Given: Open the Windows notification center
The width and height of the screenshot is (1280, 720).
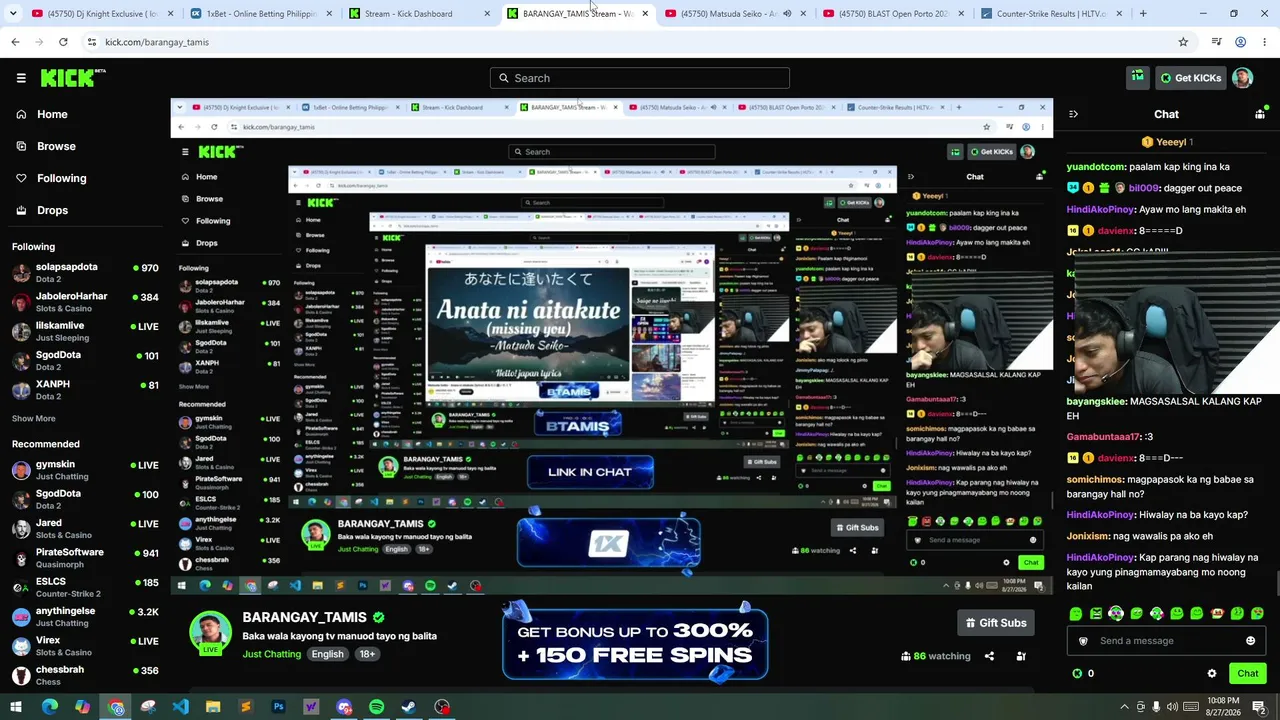Looking at the screenshot, I should [x=1259, y=707].
